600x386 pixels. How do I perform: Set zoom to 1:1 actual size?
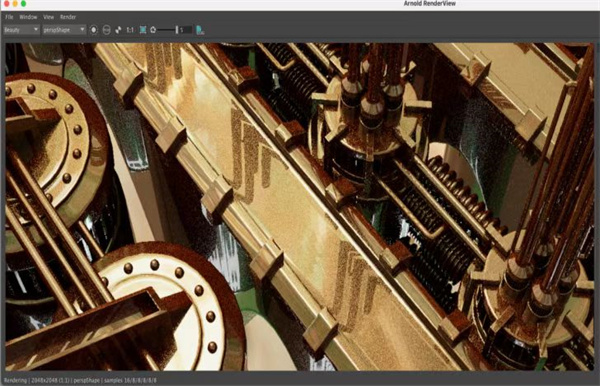coord(130,29)
